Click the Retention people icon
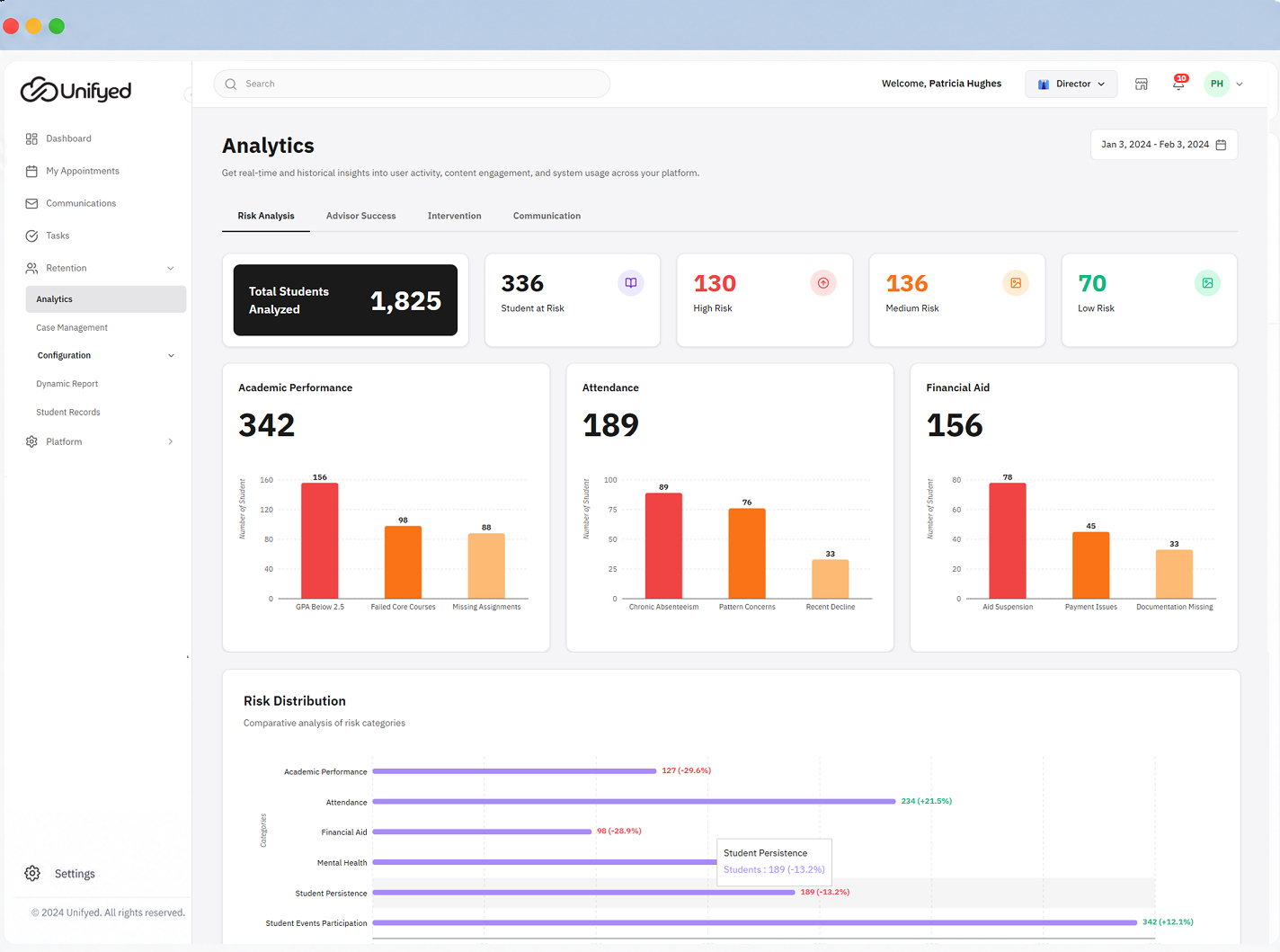 (x=31, y=268)
